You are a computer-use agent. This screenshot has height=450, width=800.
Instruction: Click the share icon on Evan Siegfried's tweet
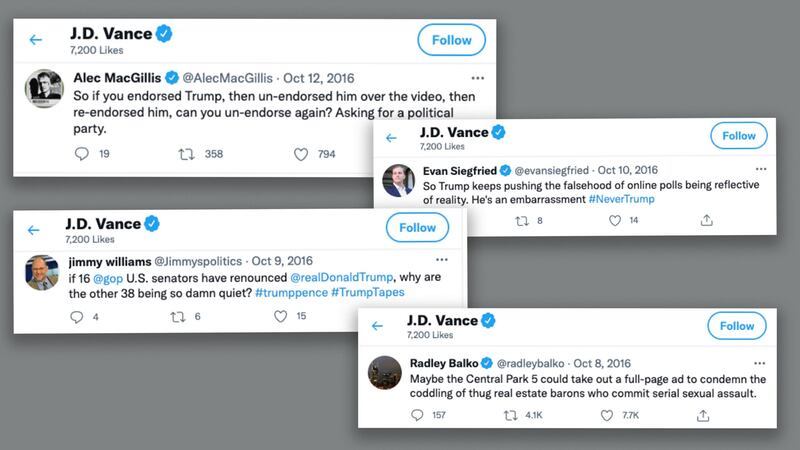pyautogui.click(x=706, y=220)
